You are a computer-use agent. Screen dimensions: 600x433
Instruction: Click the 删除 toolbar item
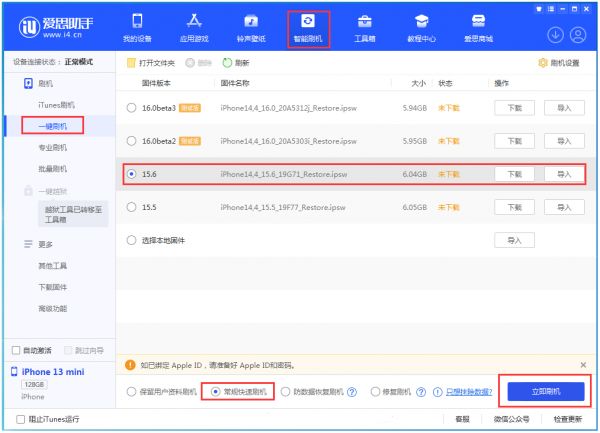[x=198, y=63]
